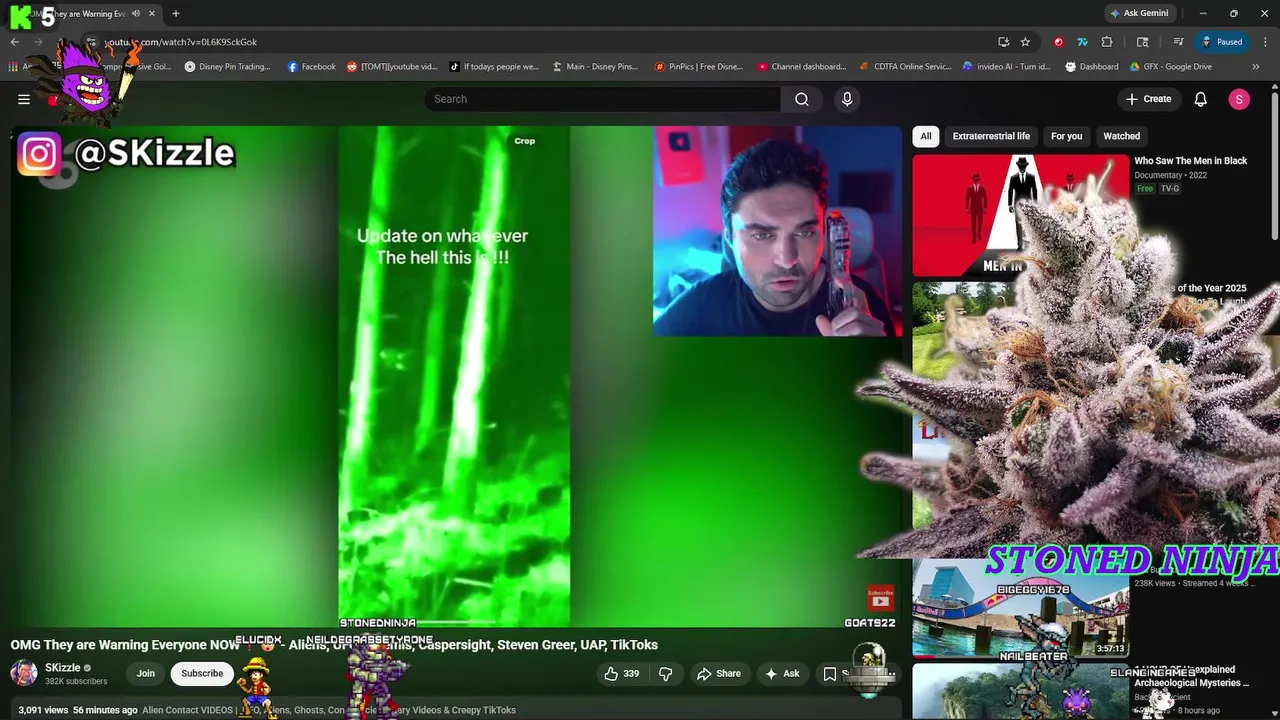
Task: Open the CDTFA Online Services bookmark
Action: point(905,67)
